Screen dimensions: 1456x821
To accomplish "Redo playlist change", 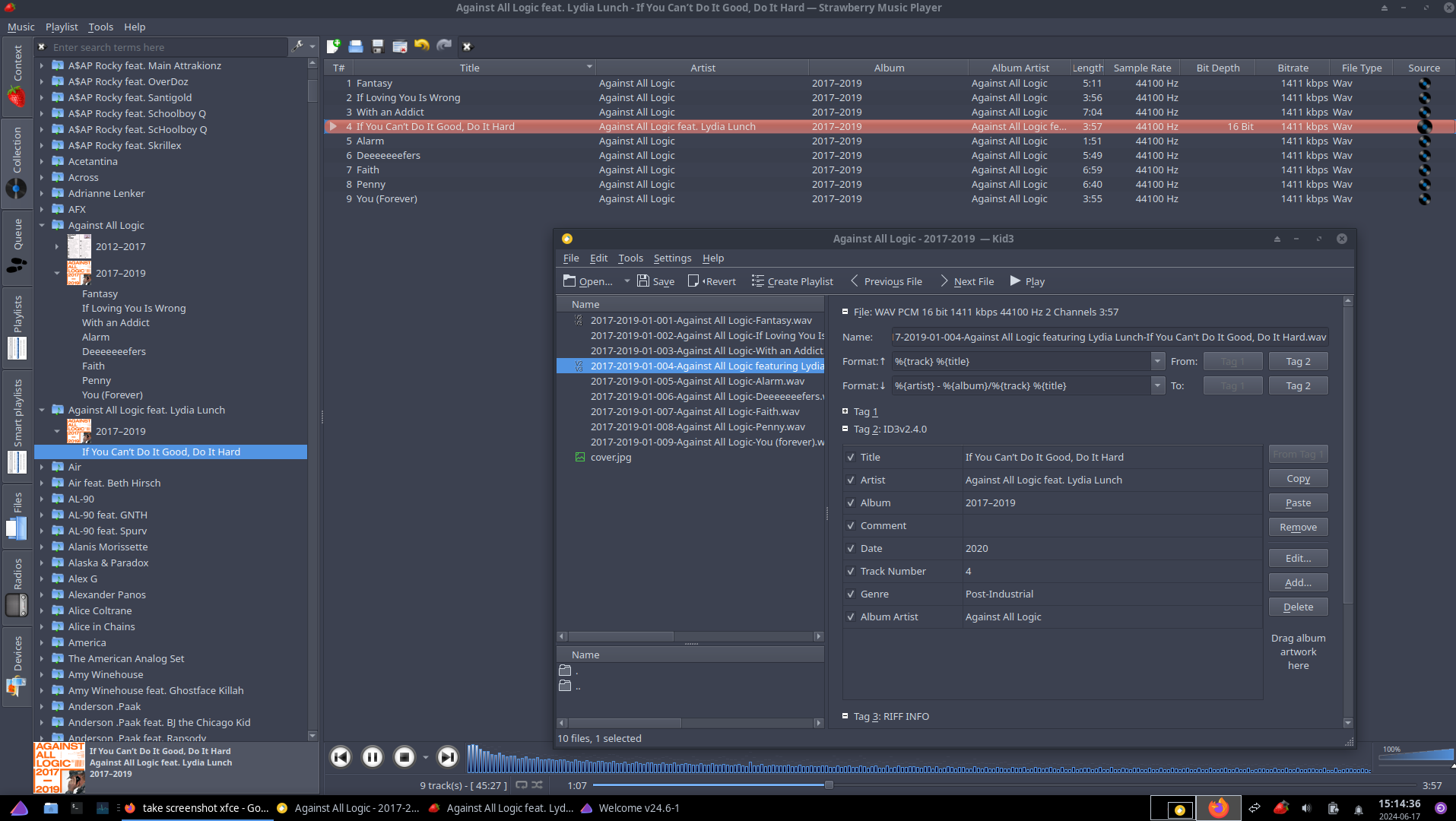I will tap(444, 46).
